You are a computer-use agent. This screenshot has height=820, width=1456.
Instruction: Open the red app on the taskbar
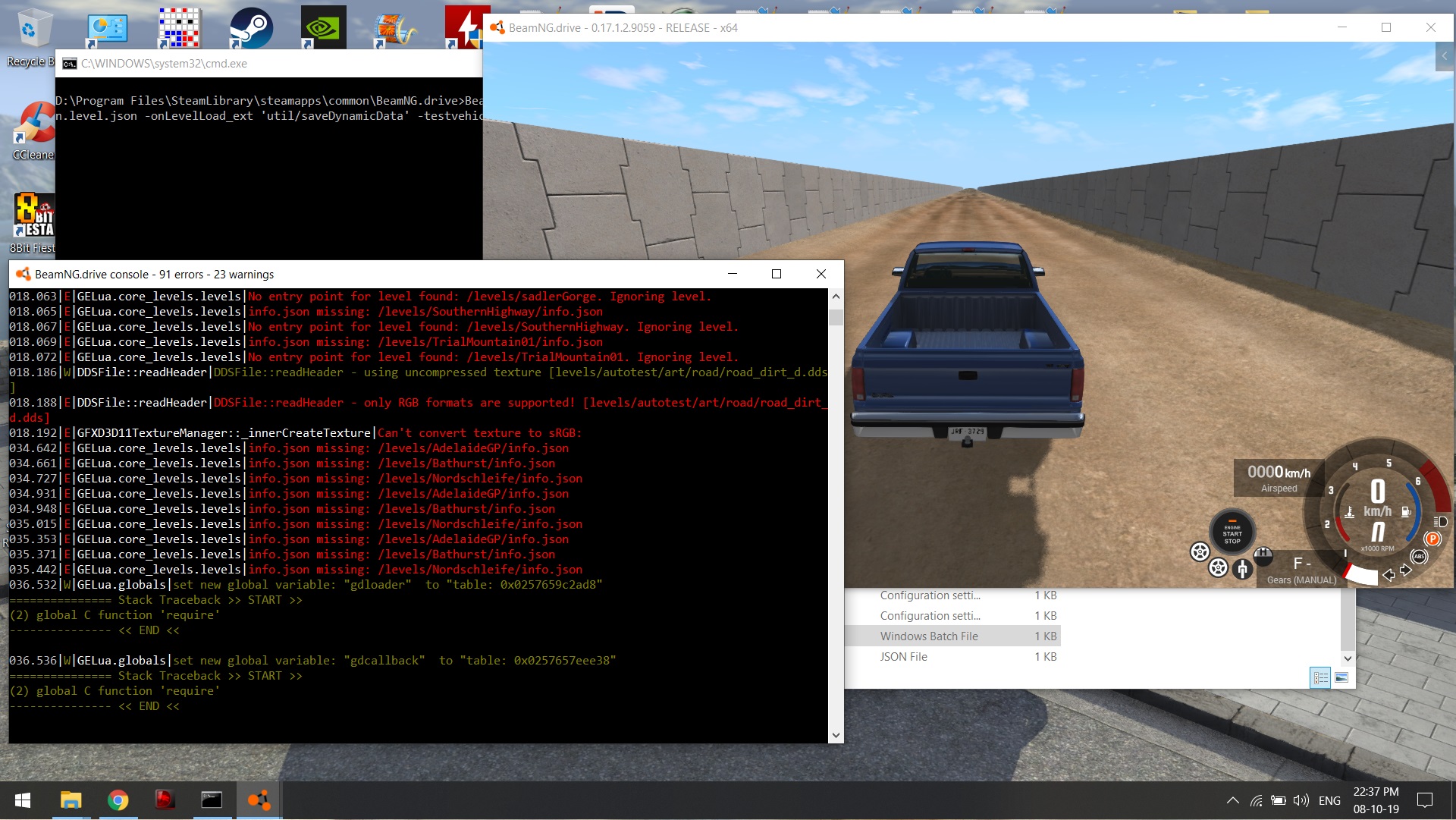[x=165, y=800]
